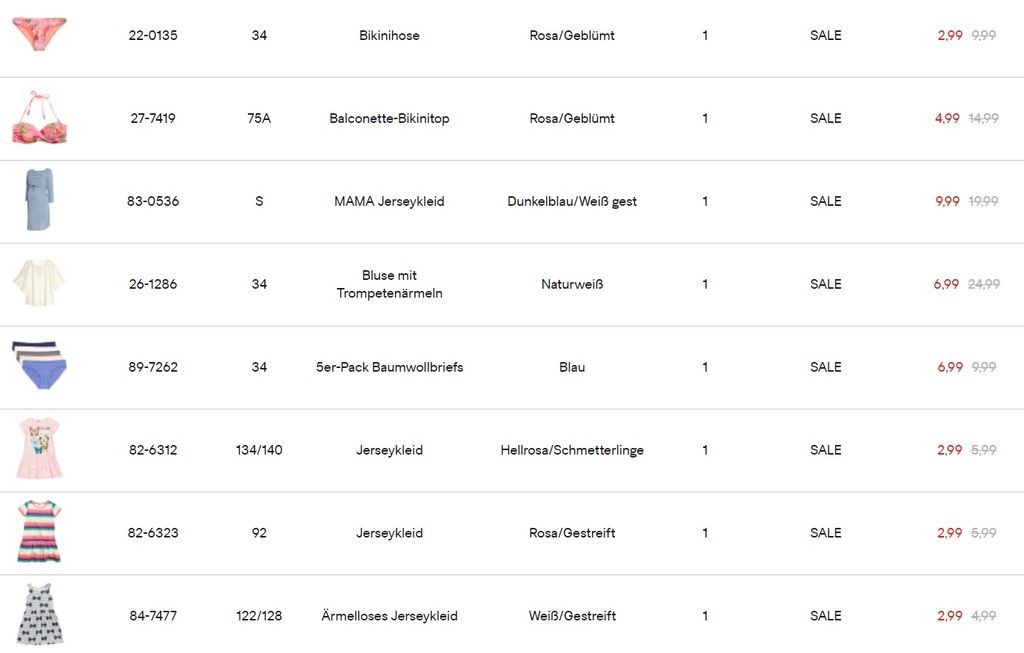Click the MAMA Jerseykleid product name

[x=389, y=201]
